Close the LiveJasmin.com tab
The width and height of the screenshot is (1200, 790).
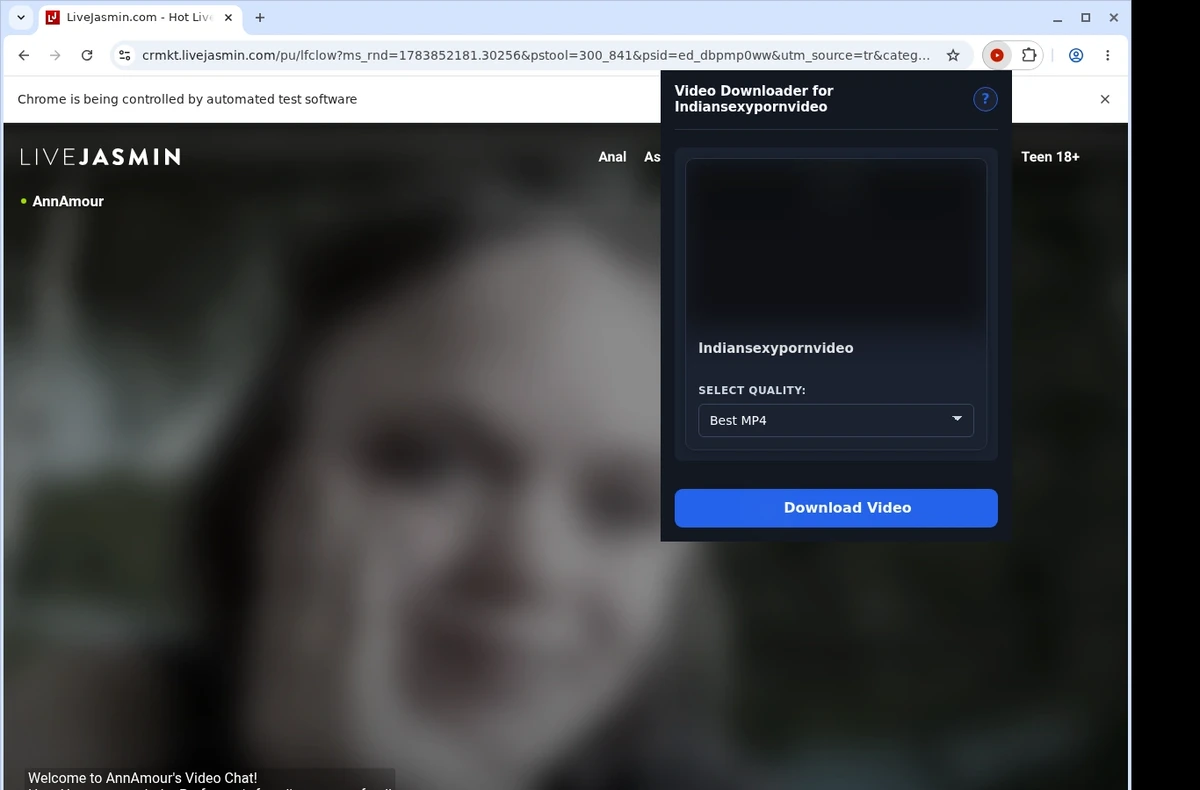point(228,17)
